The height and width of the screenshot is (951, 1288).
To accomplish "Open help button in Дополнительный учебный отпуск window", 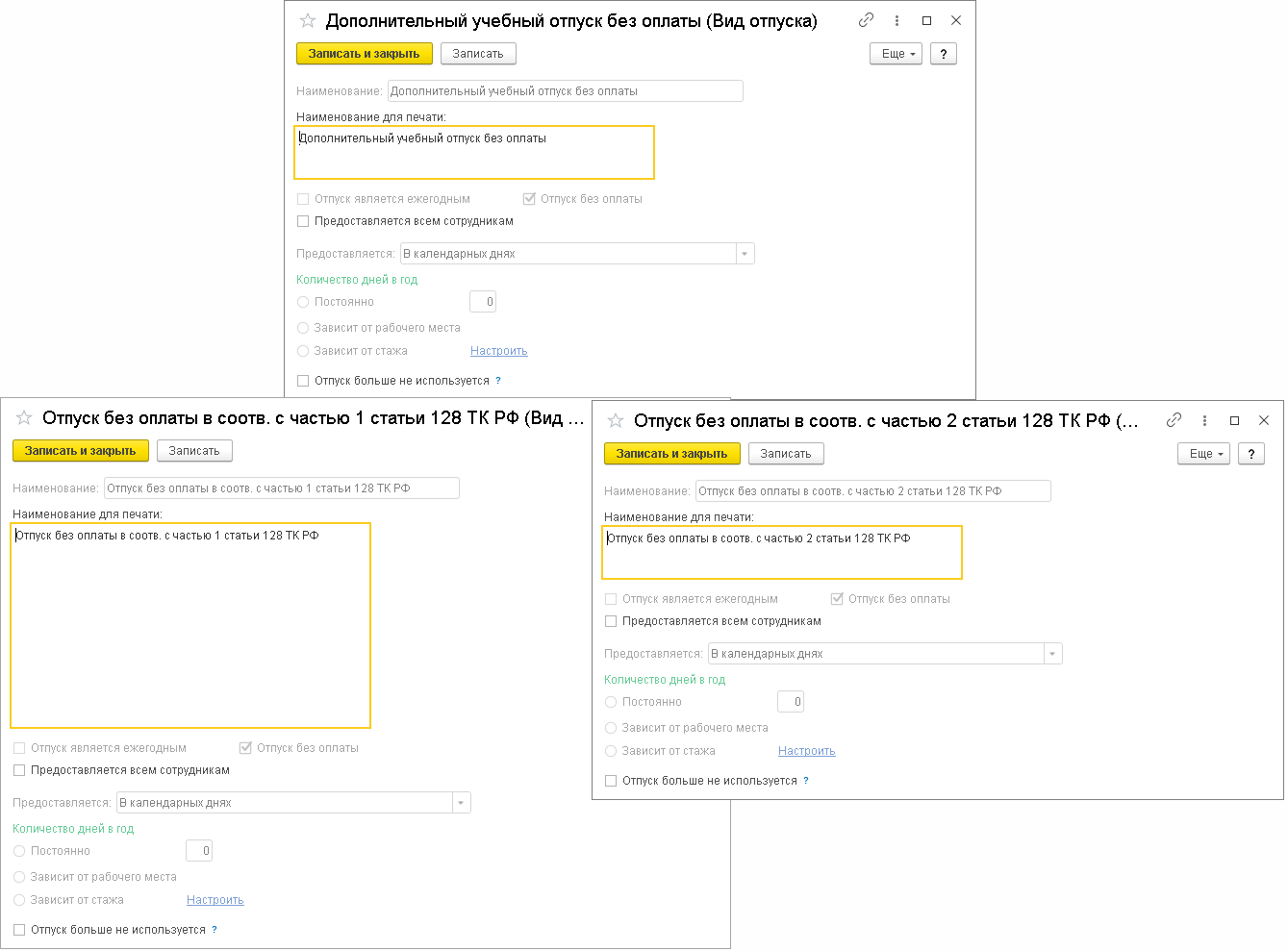I will 944,54.
